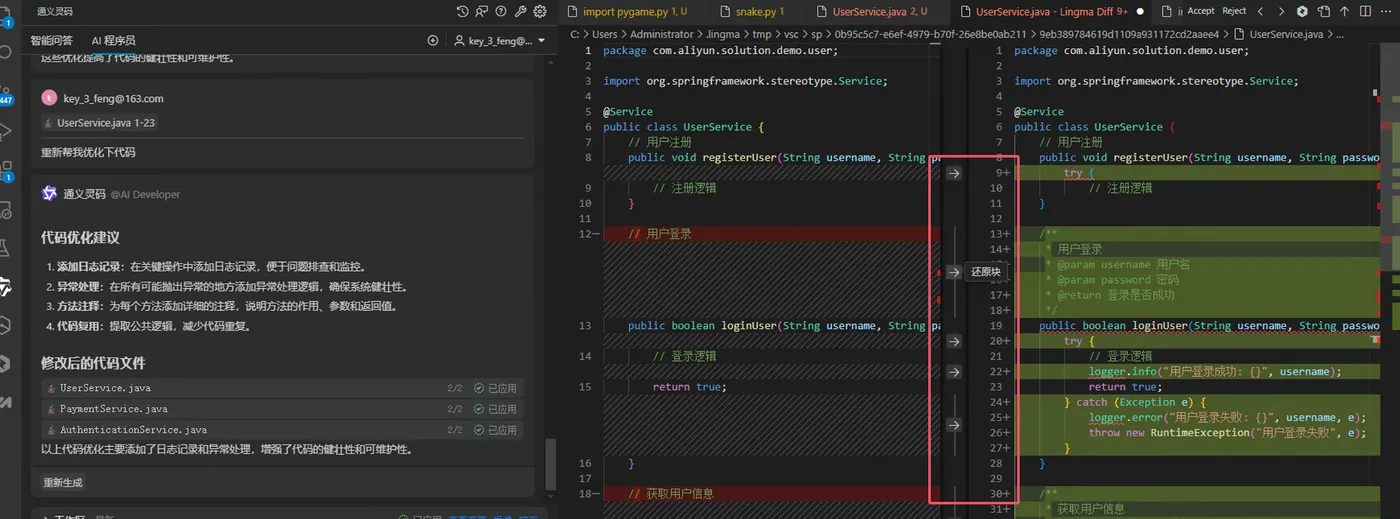Switch to the 智能问答 tab

[51, 41]
